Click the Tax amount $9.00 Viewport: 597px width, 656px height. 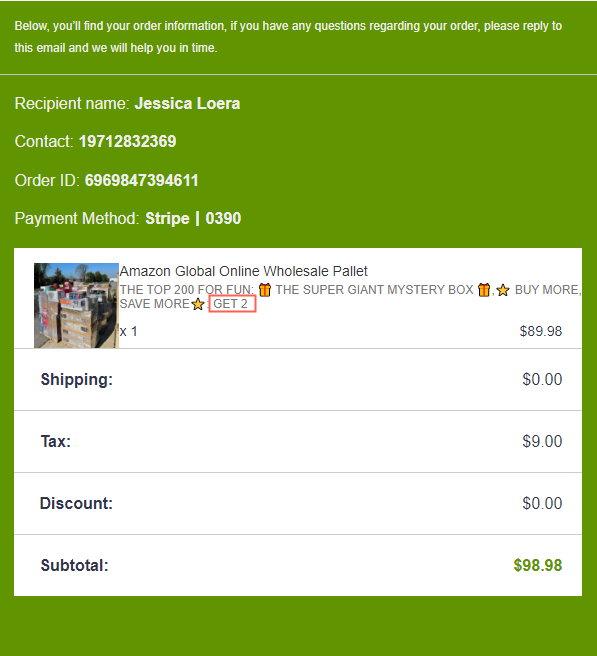[x=542, y=441]
